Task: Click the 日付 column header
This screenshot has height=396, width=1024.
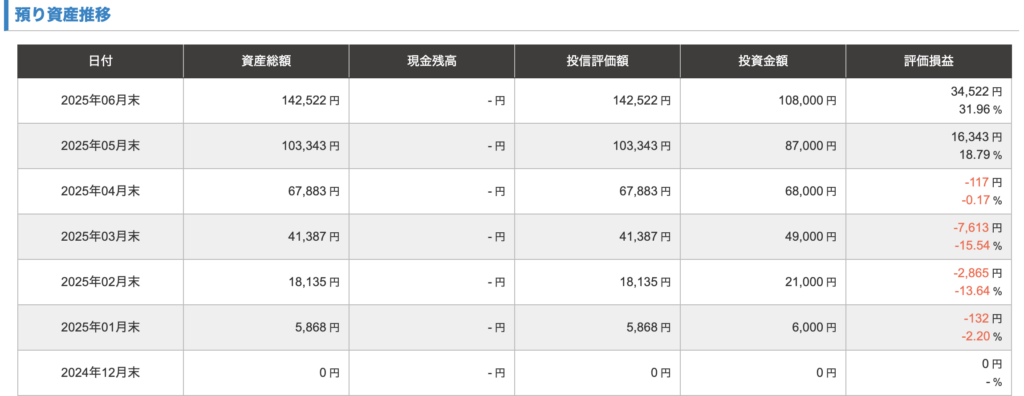Action: click(x=100, y=61)
